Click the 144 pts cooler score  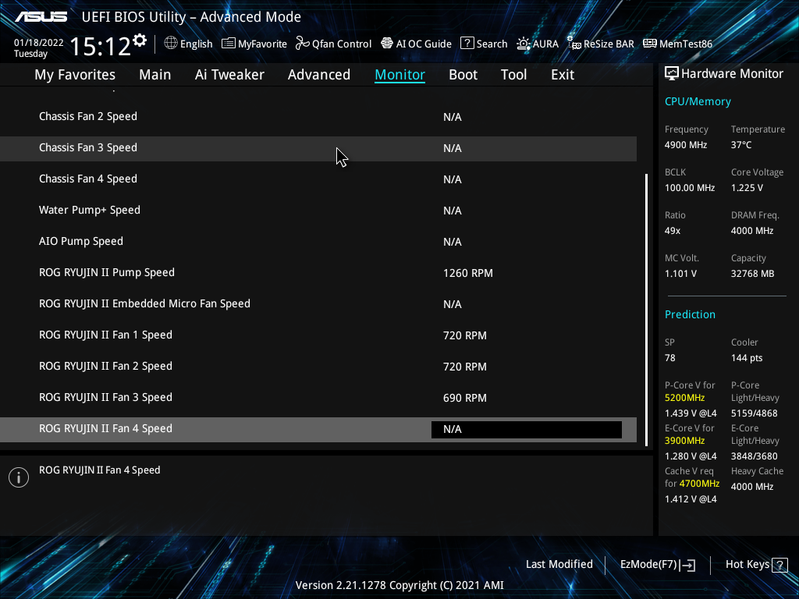747,358
